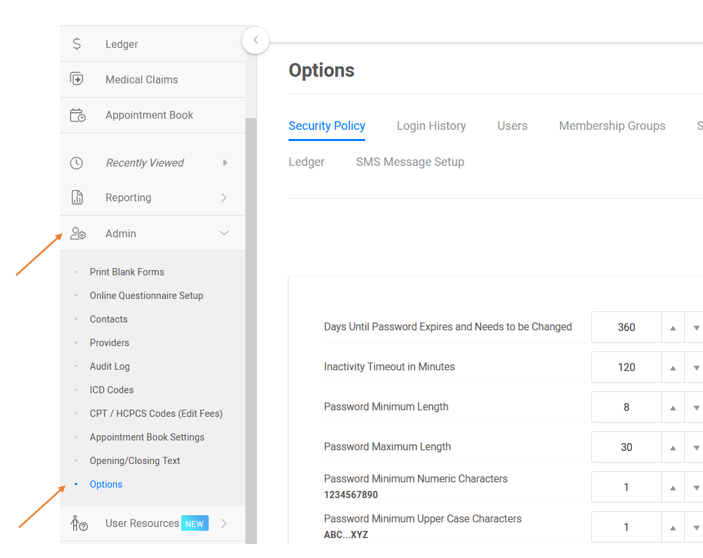Decrease Days Until Password Expires value
Screen dimensions: 703x558
(x=695, y=328)
